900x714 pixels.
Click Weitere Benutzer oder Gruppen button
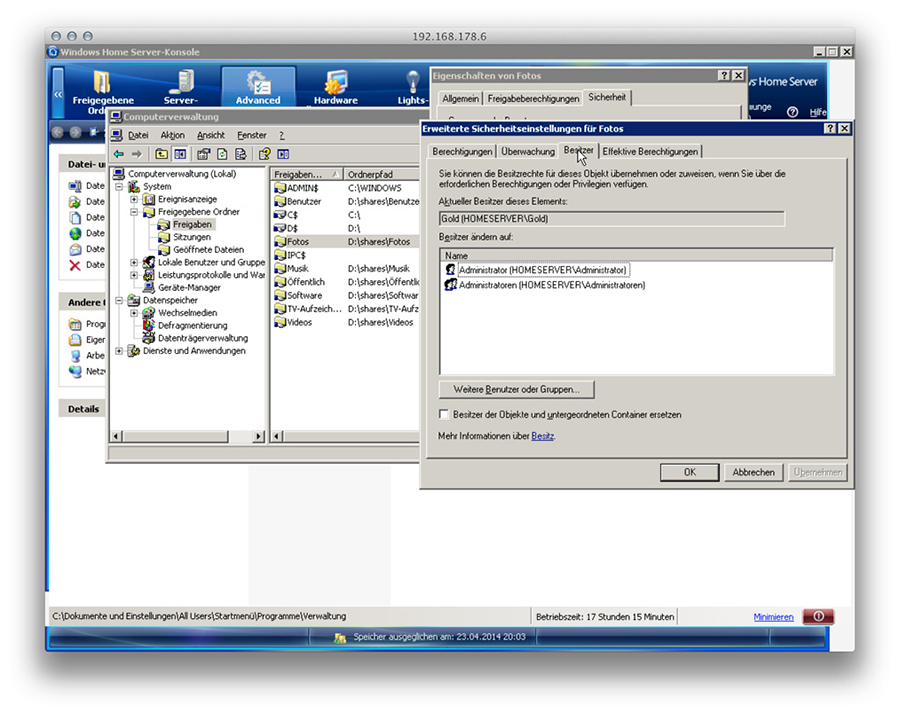(516, 388)
